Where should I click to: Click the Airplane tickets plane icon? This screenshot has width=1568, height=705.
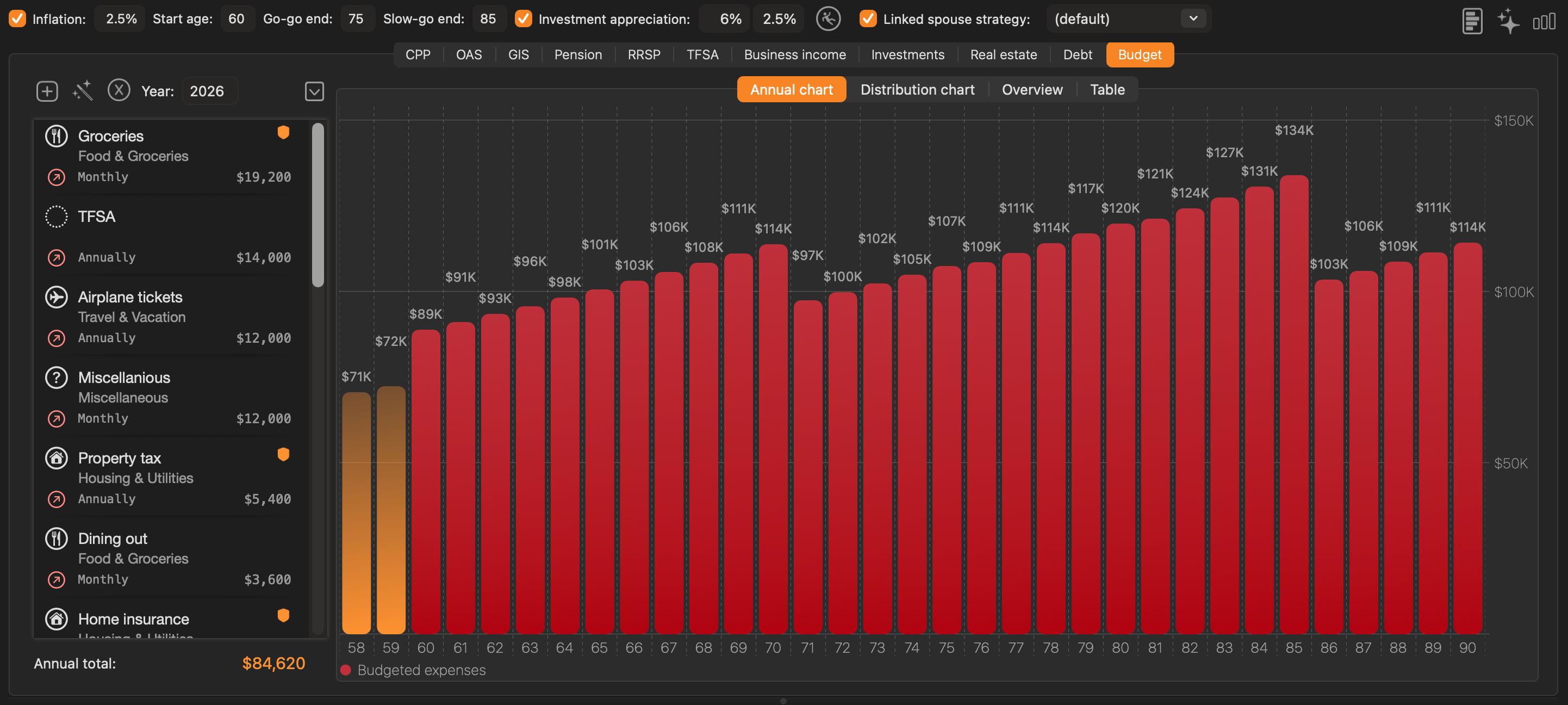(x=57, y=297)
